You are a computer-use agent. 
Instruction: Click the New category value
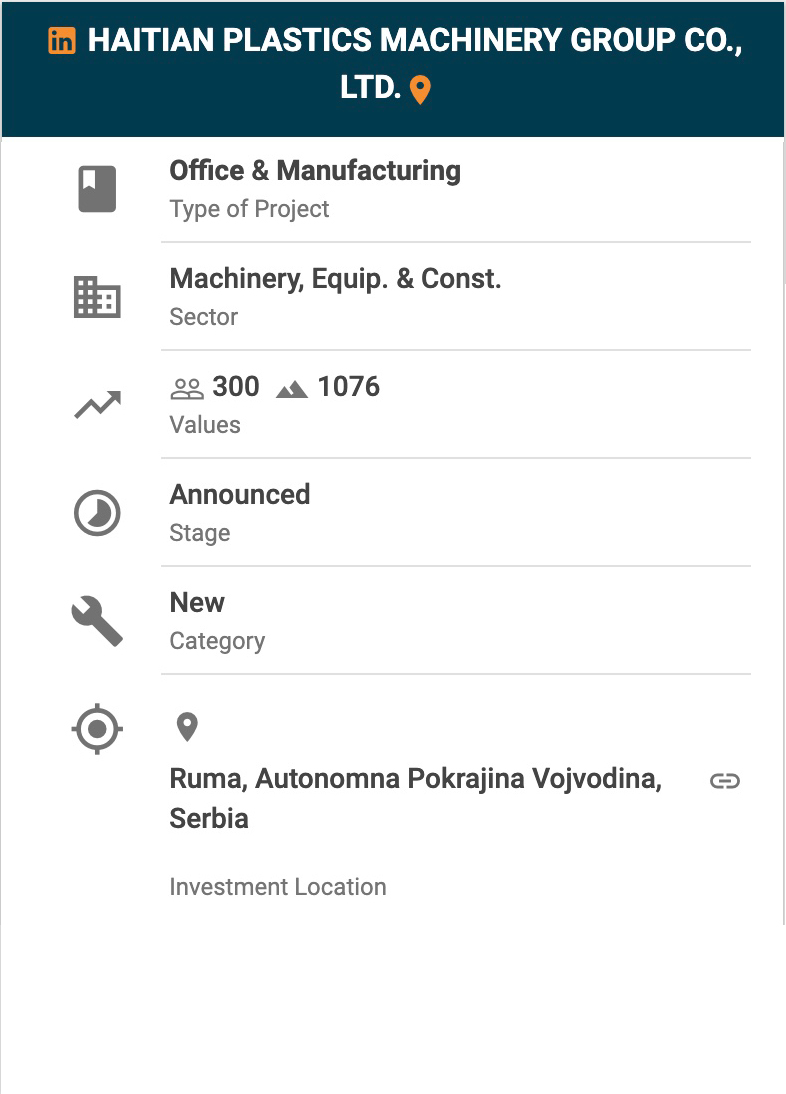197,603
